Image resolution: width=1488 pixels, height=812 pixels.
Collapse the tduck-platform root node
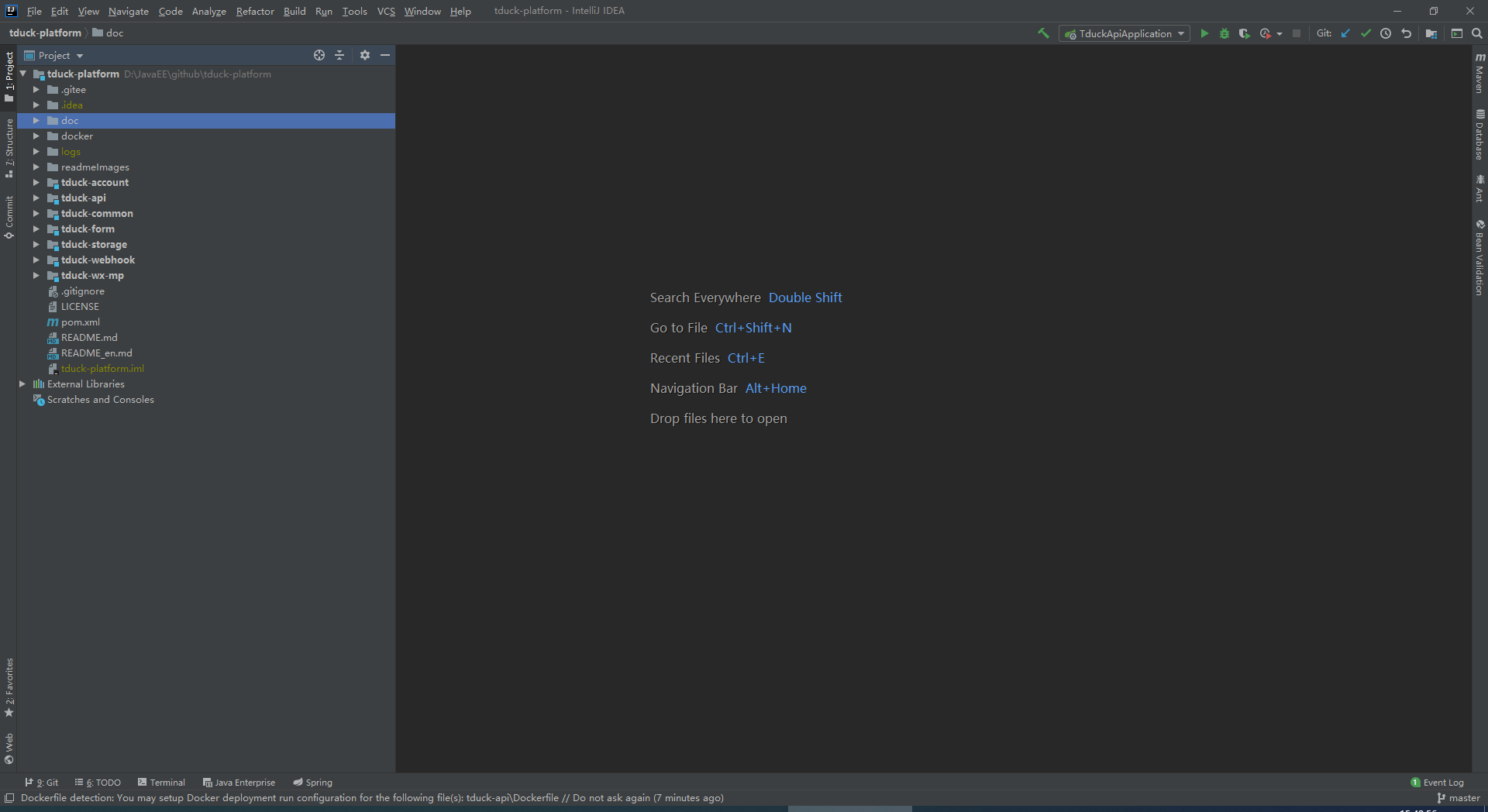(x=23, y=74)
